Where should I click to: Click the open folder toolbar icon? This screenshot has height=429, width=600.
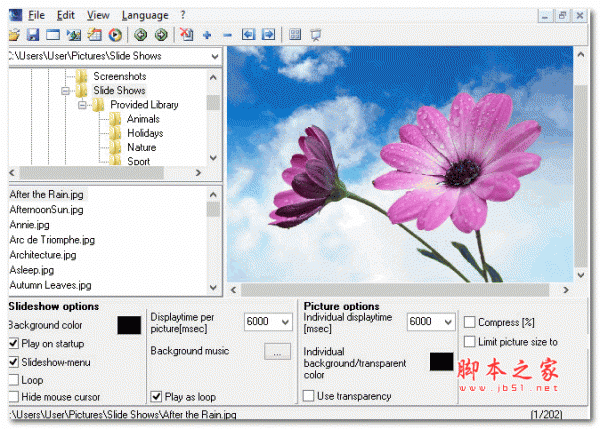[14, 35]
